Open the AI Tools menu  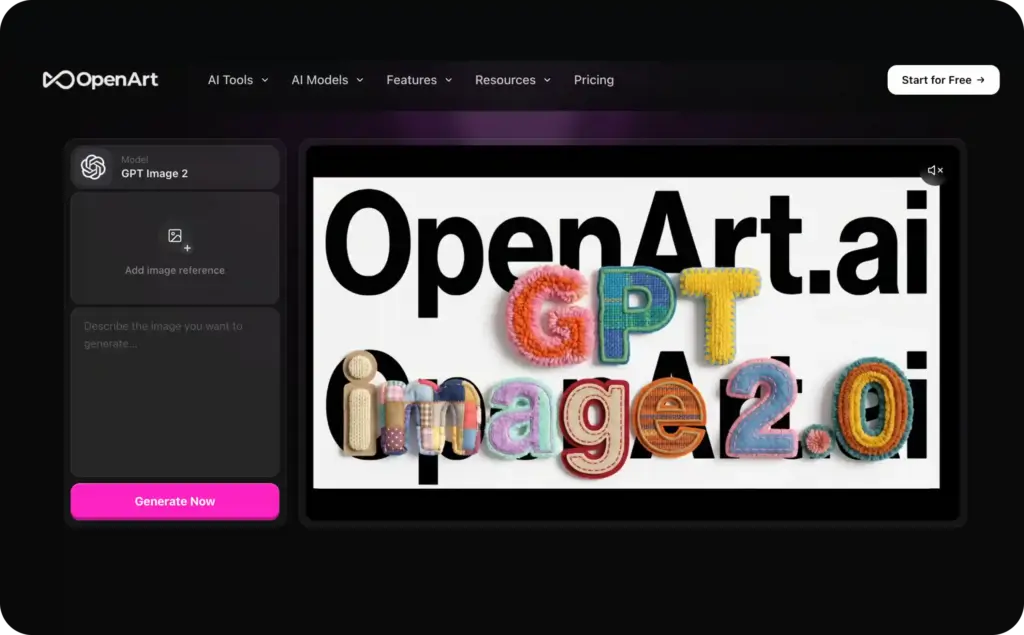click(x=238, y=80)
